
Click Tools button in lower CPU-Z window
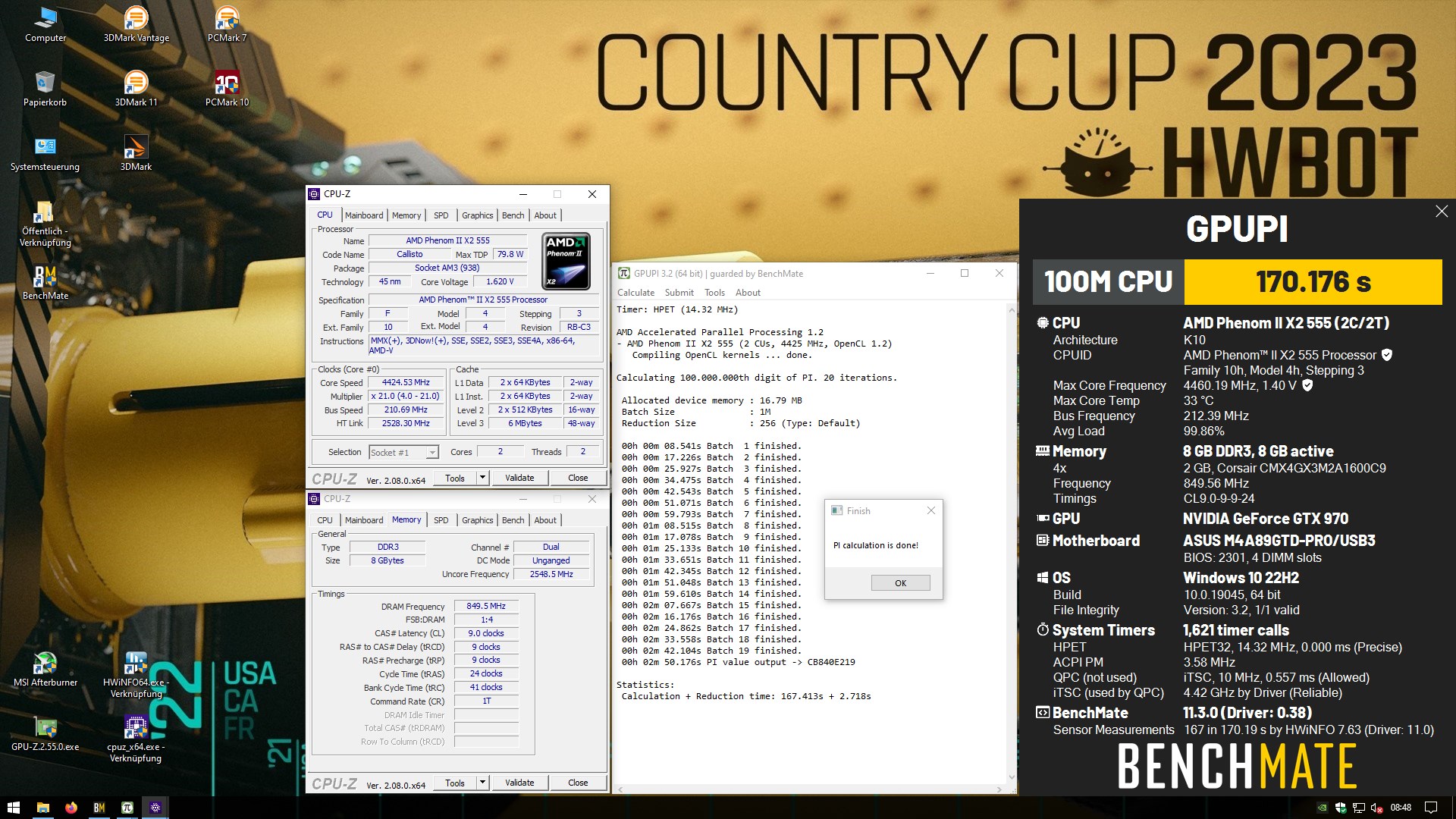click(x=455, y=783)
